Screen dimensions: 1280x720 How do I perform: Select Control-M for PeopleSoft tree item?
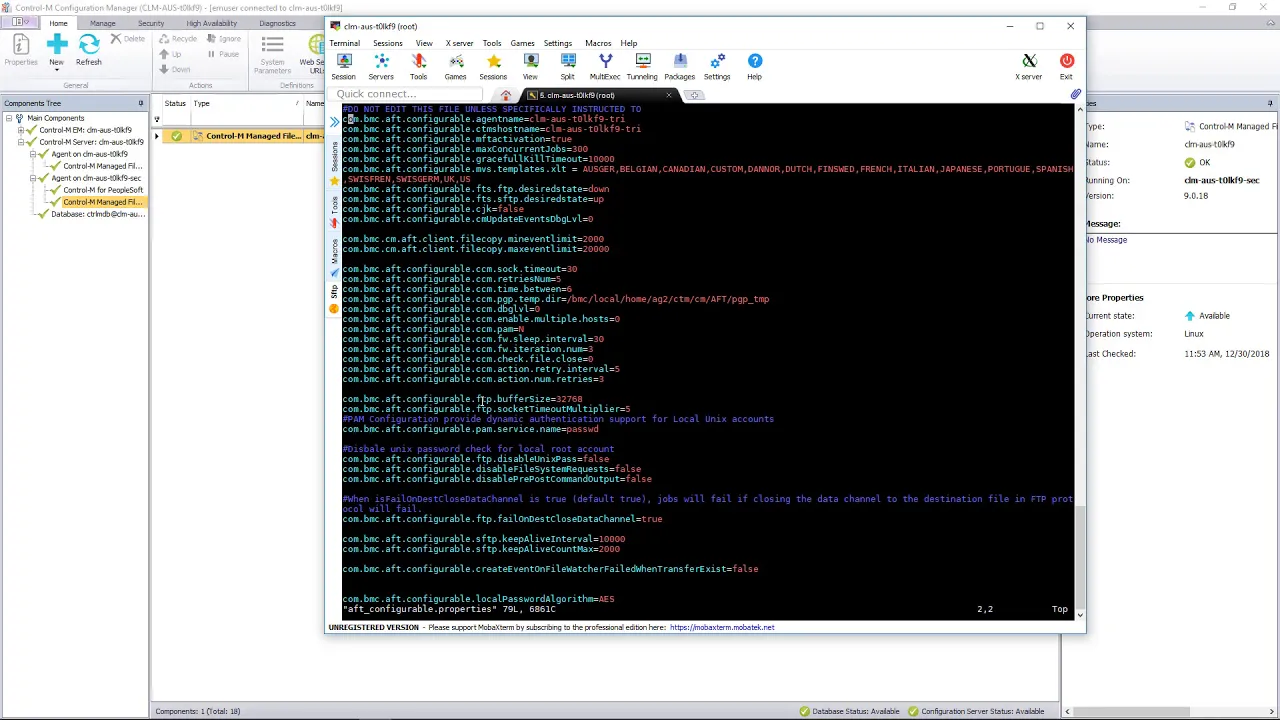pyautogui.click(x=103, y=190)
